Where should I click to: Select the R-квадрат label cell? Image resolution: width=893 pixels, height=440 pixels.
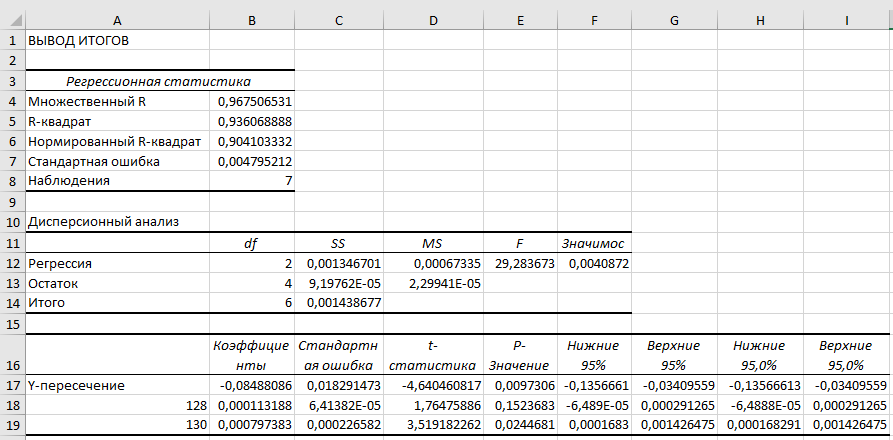click(x=117, y=121)
